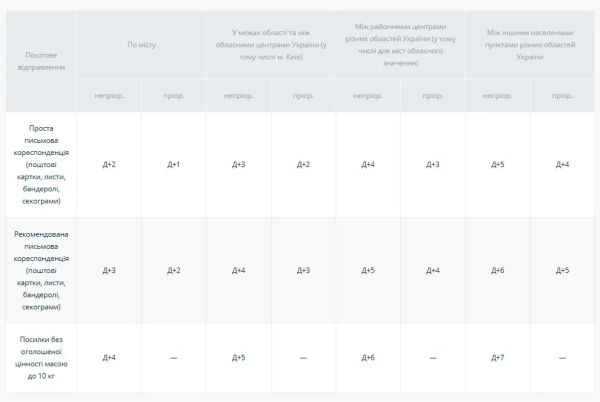Image resolution: width=600 pixels, height=402 pixels.
Task: Click the last "пріор." subheader on the right
Action: point(562,96)
